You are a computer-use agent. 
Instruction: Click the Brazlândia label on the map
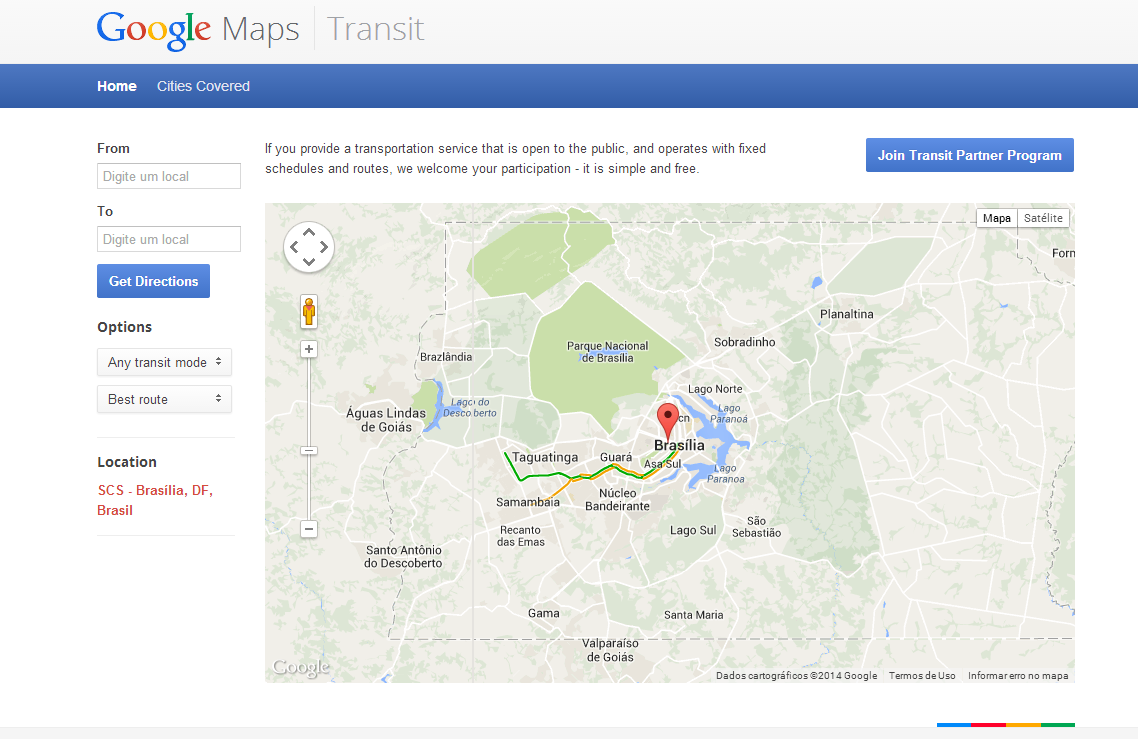pos(446,357)
